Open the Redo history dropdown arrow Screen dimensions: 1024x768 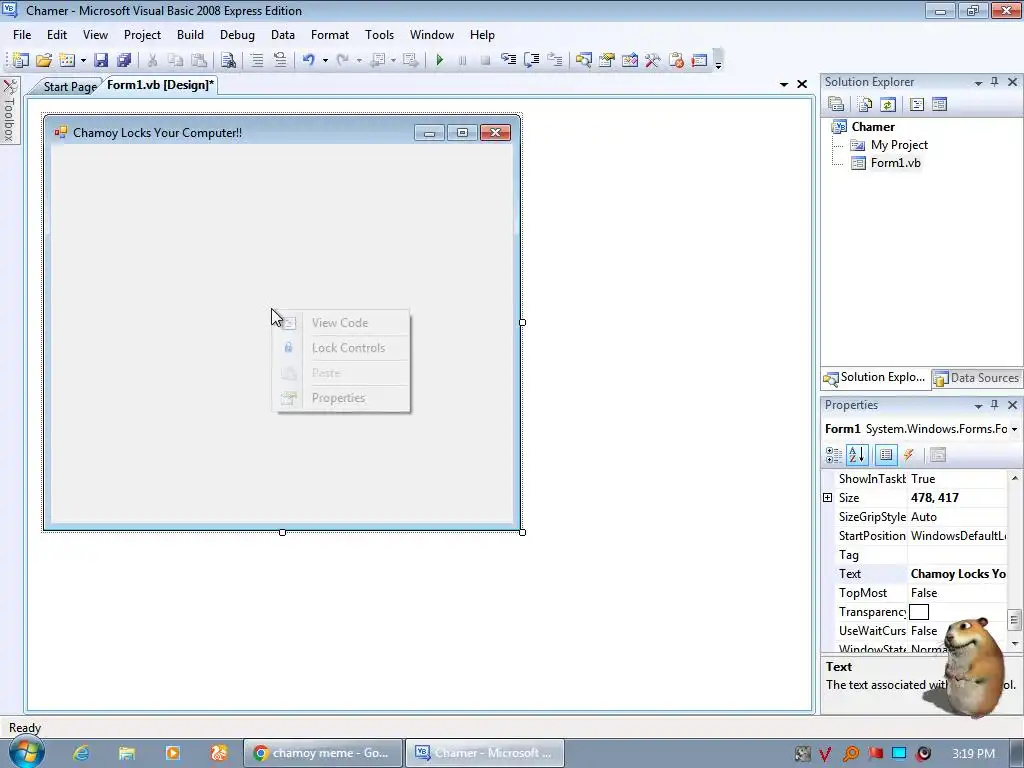point(359,61)
